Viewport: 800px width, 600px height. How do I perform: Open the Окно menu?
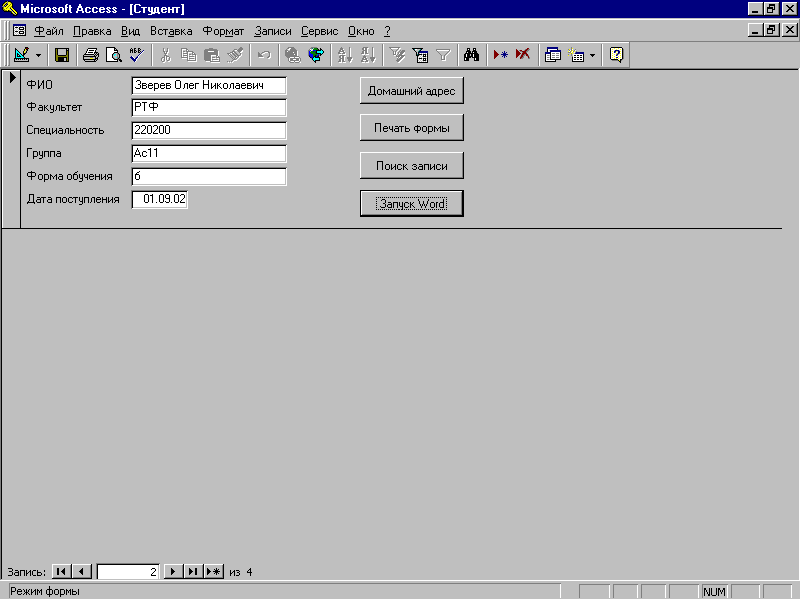pos(361,31)
